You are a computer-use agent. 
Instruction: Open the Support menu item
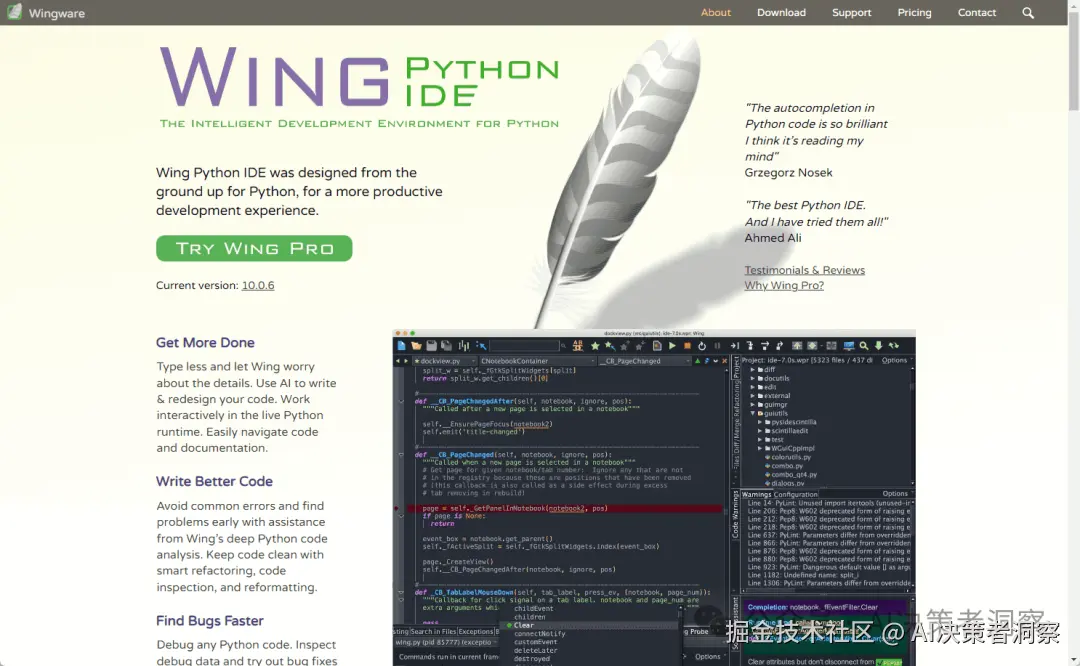tap(851, 12)
